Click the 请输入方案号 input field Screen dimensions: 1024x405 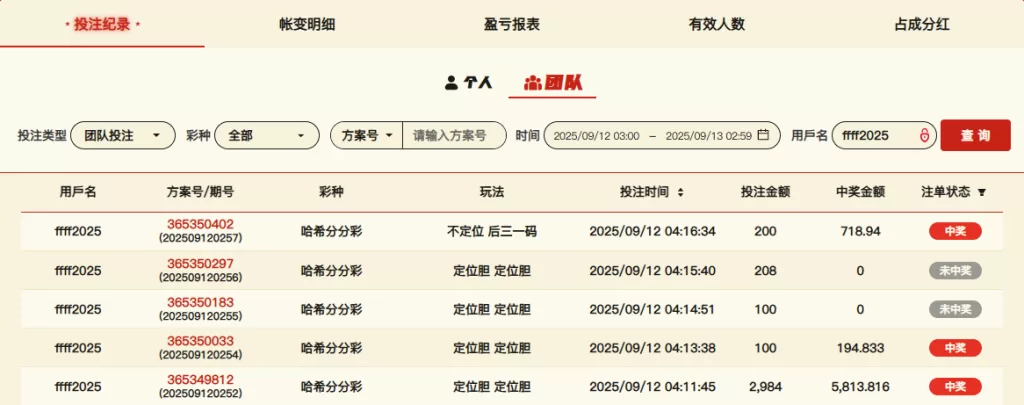pos(453,135)
